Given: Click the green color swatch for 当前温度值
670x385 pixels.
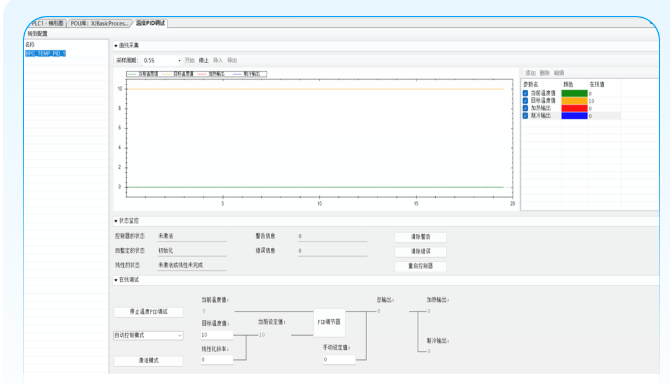Looking at the screenshot, I should [x=574, y=93].
